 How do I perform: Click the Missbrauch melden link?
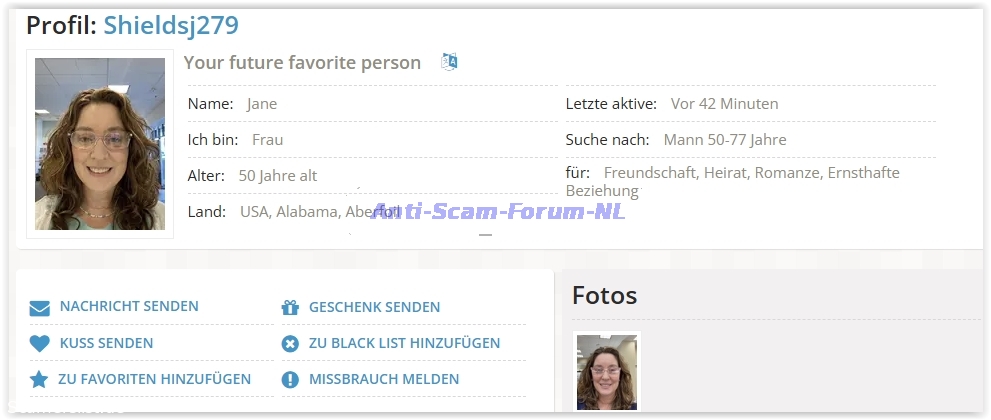point(384,379)
